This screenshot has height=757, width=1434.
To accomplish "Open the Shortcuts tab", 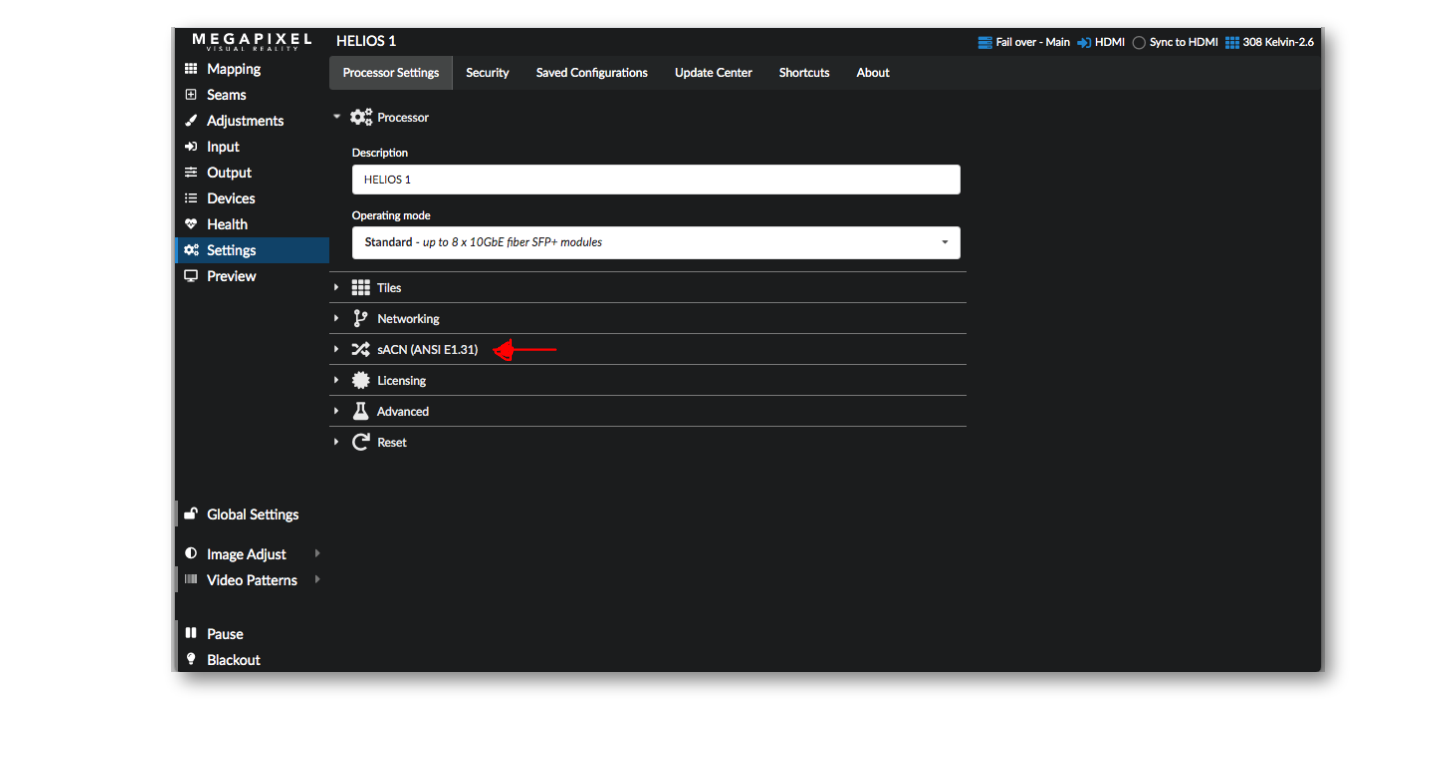I will (804, 73).
